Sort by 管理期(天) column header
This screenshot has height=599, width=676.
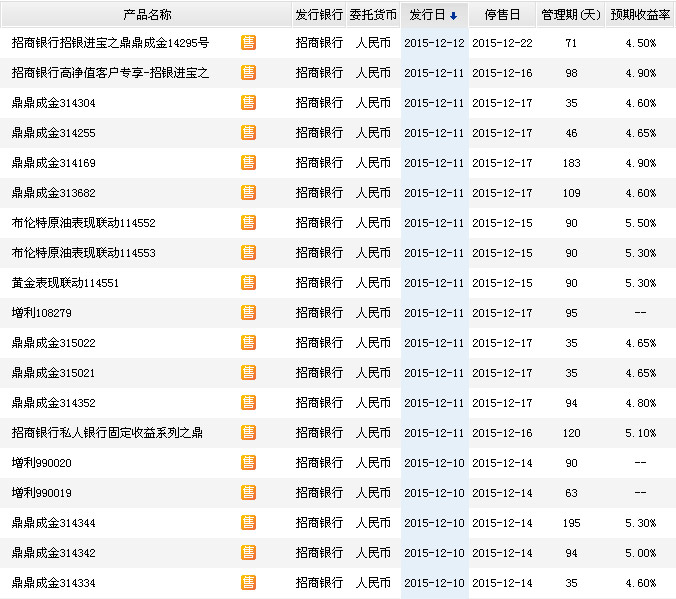point(571,15)
